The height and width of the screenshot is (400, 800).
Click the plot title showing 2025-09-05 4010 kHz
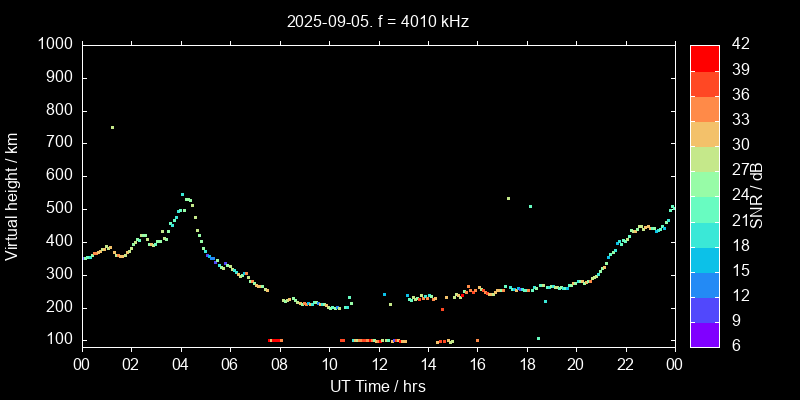click(x=378, y=21)
